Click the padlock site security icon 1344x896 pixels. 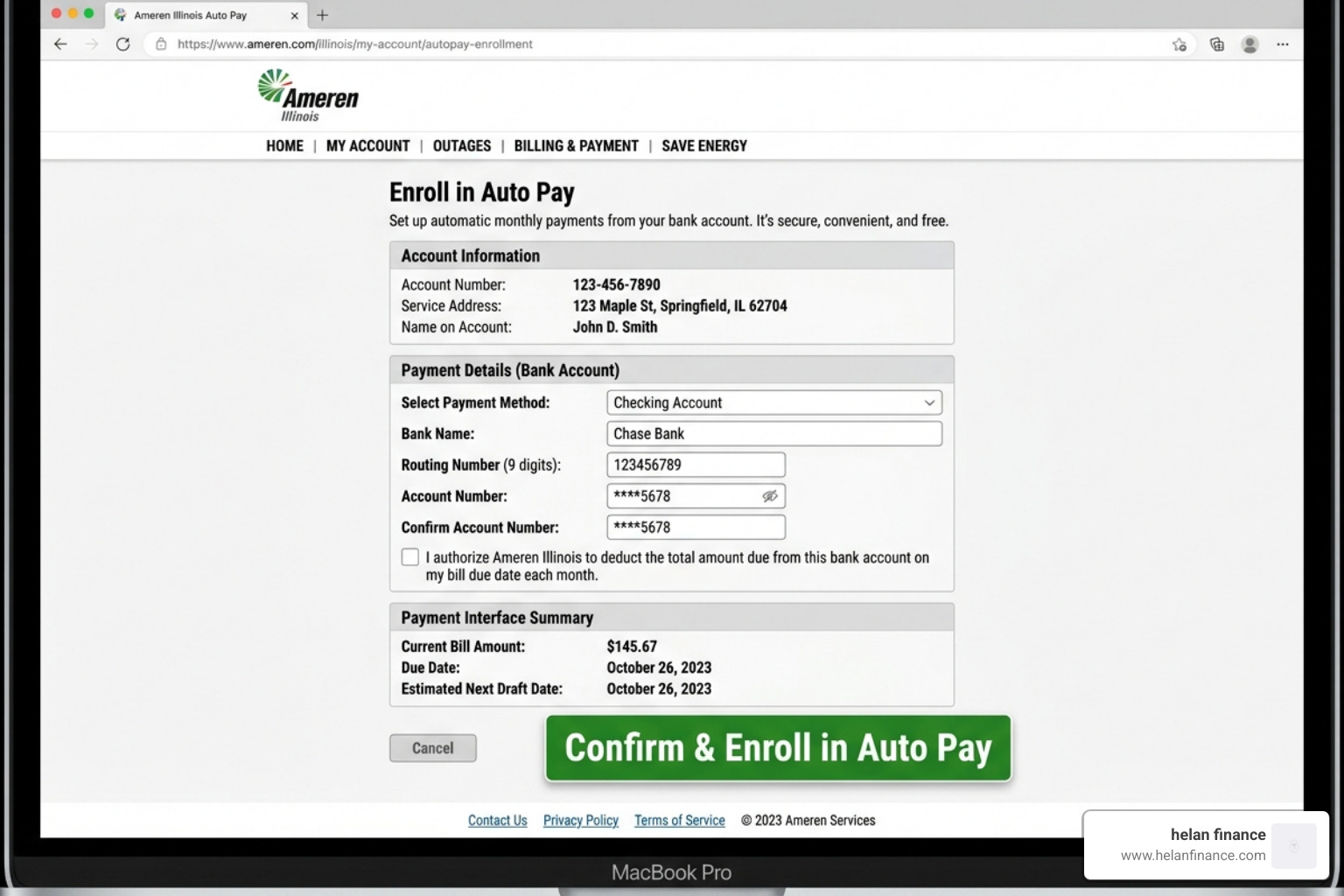pyautogui.click(x=161, y=44)
